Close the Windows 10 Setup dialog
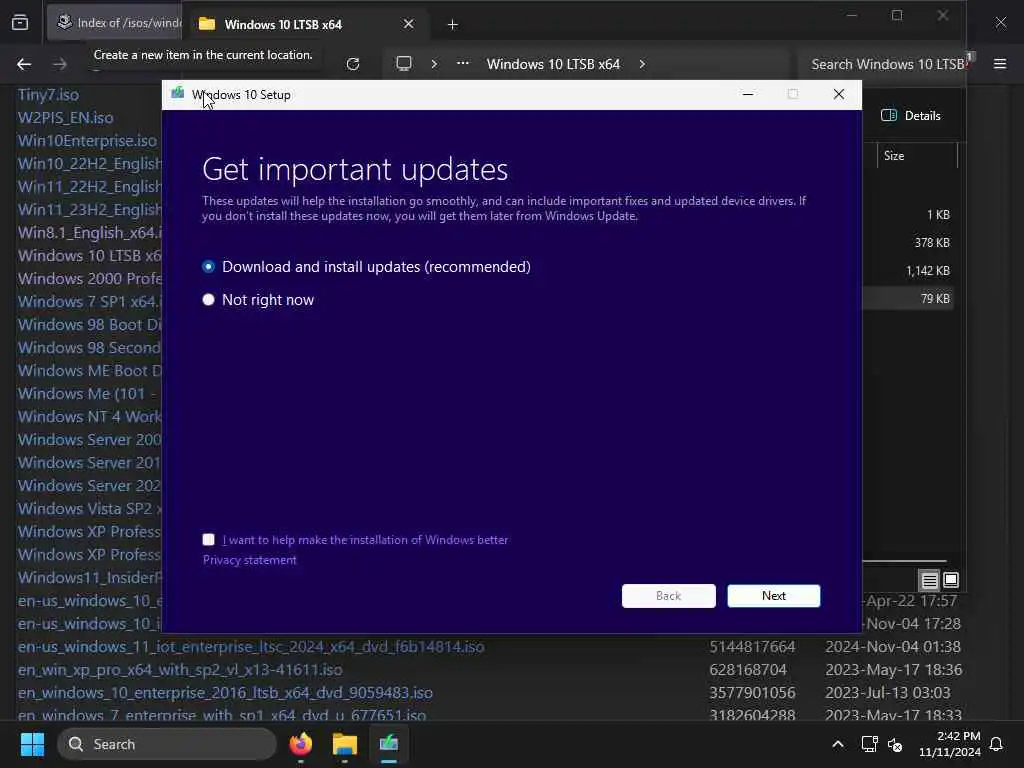The image size is (1024, 768). pyautogui.click(x=839, y=95)
